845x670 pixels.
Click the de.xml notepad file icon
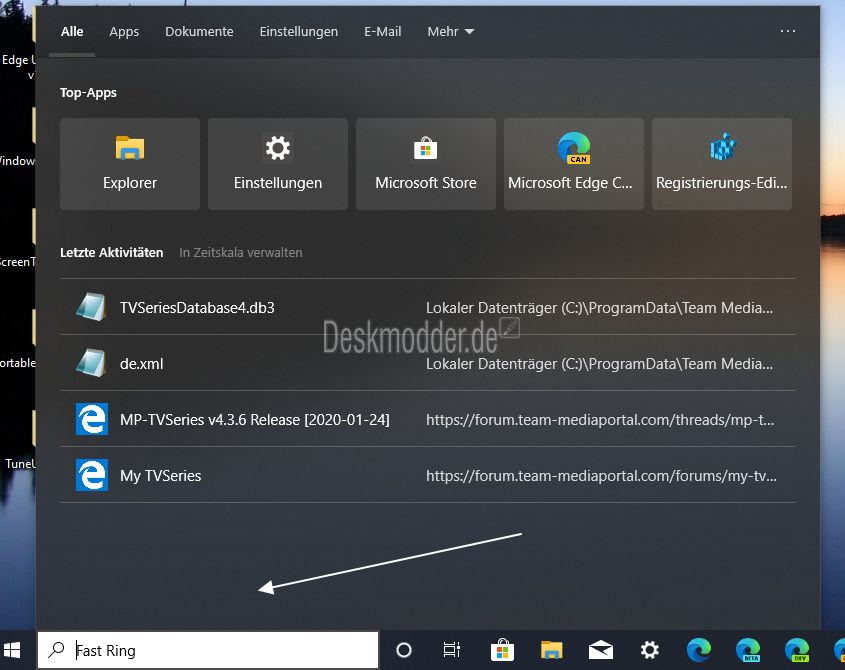[91, 363]
